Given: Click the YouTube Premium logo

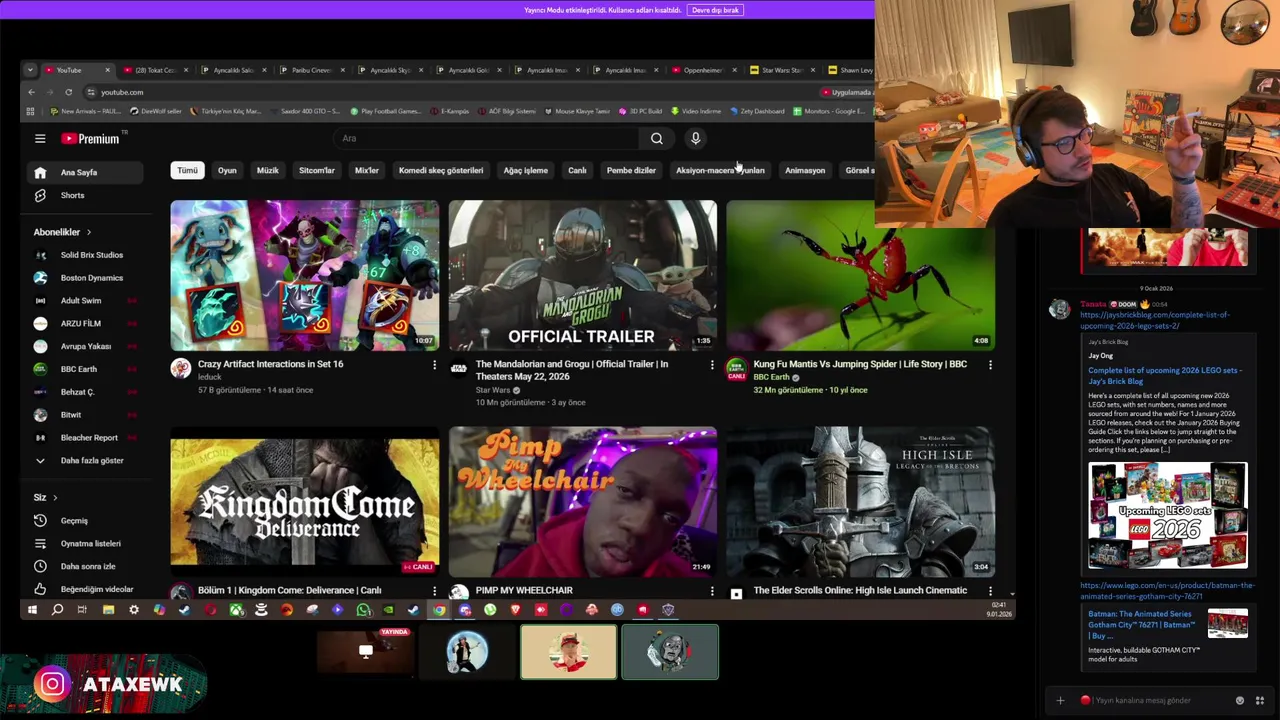Looking at the screenshot, I should (91, 139).
